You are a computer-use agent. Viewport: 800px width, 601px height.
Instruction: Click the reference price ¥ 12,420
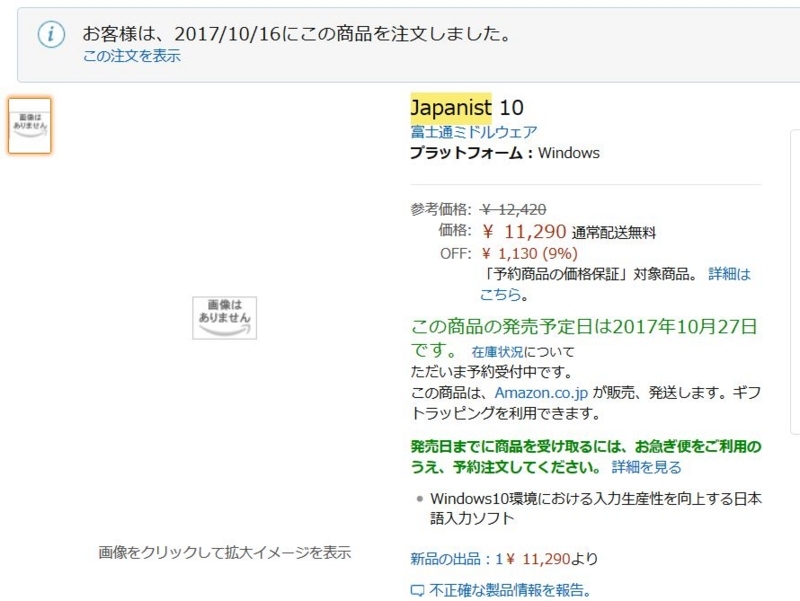[x=513, y=209]
